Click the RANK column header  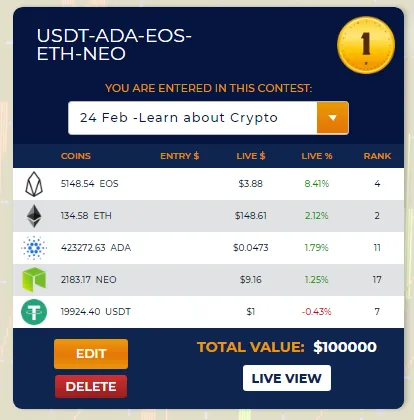[x=377, y=156]
